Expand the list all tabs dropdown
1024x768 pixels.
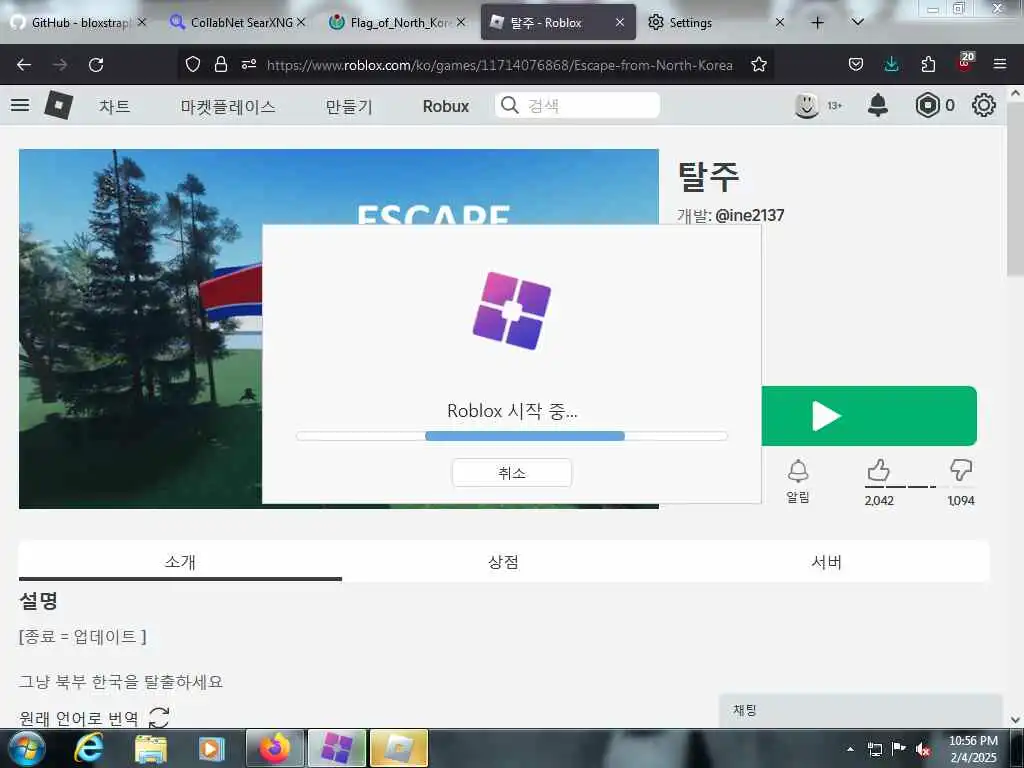pos(858,22)
